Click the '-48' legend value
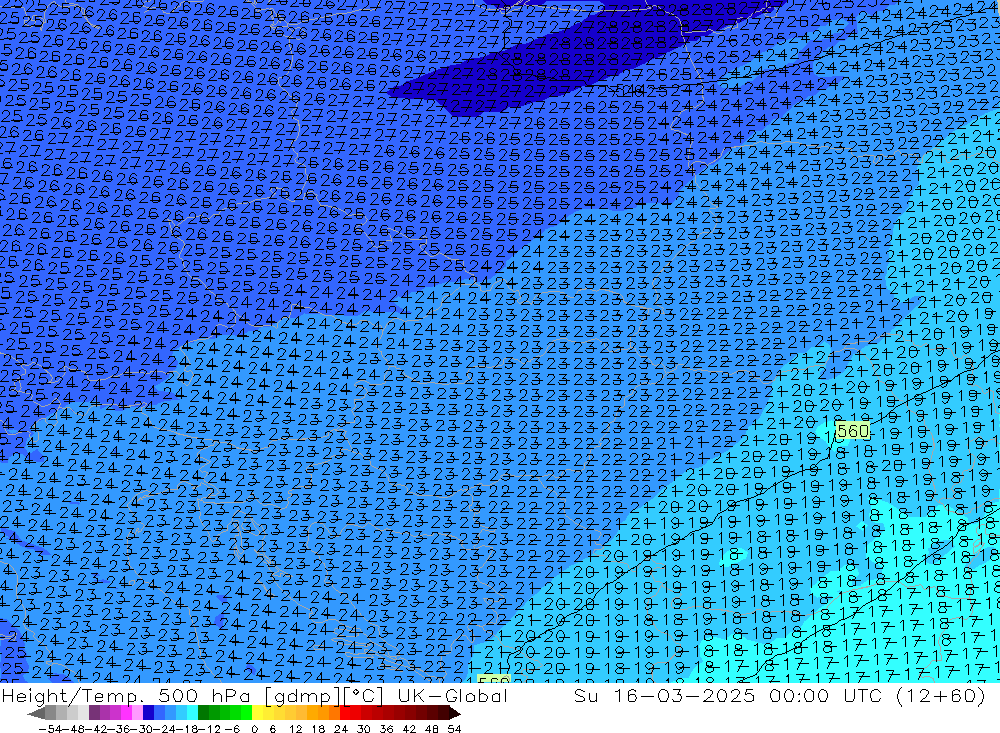Viewport: 1000px width, 733px height. coord(73,729)
